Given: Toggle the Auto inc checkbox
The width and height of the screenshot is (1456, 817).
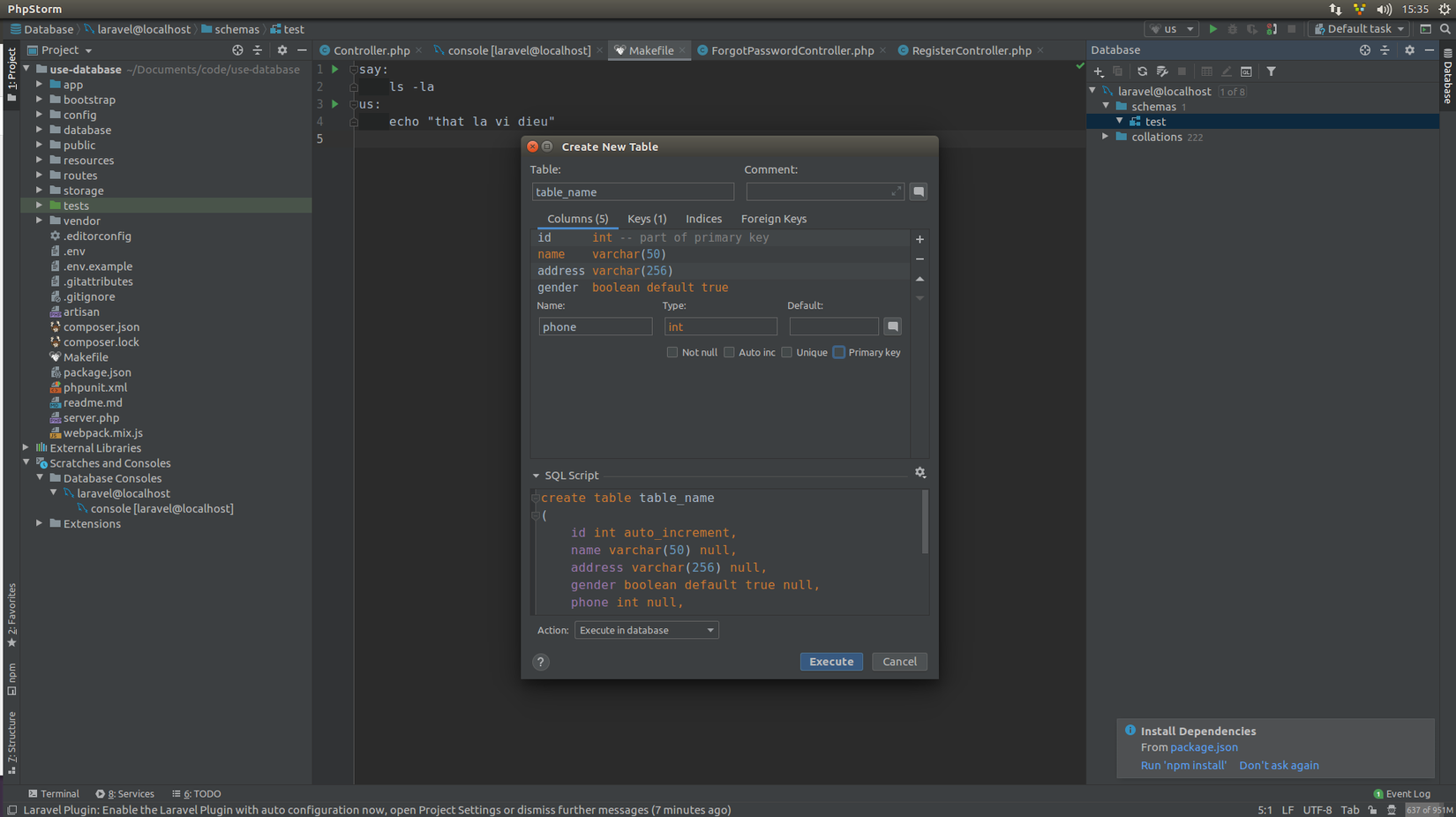Looking at the screenshot, I should pyautogui.click(x=729, y=352).
